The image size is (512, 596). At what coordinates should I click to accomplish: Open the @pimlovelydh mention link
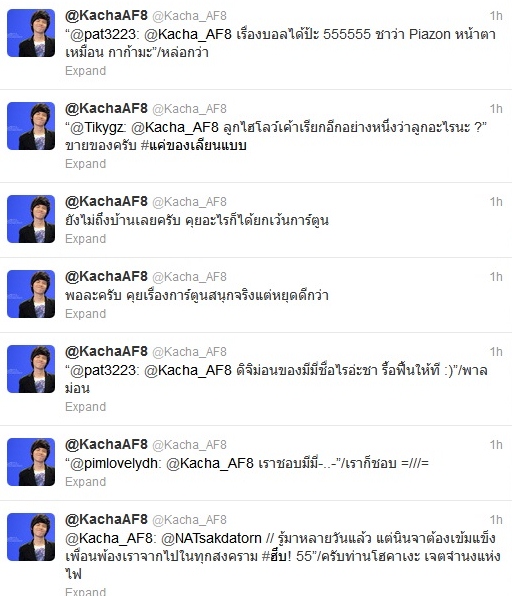coord(114,463)
